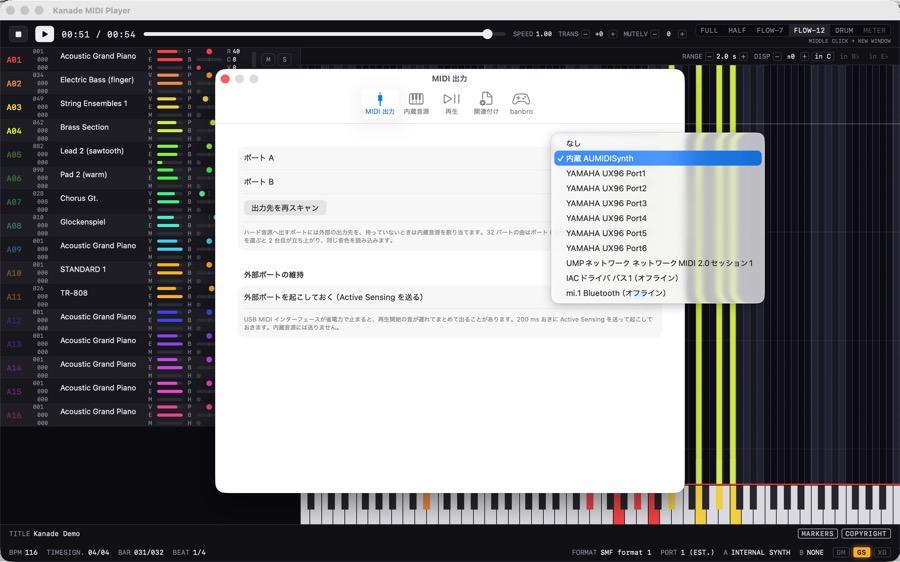
Task: Choose 内蔵 AUMIDISynth in the port menu
Action: [658, 158]
